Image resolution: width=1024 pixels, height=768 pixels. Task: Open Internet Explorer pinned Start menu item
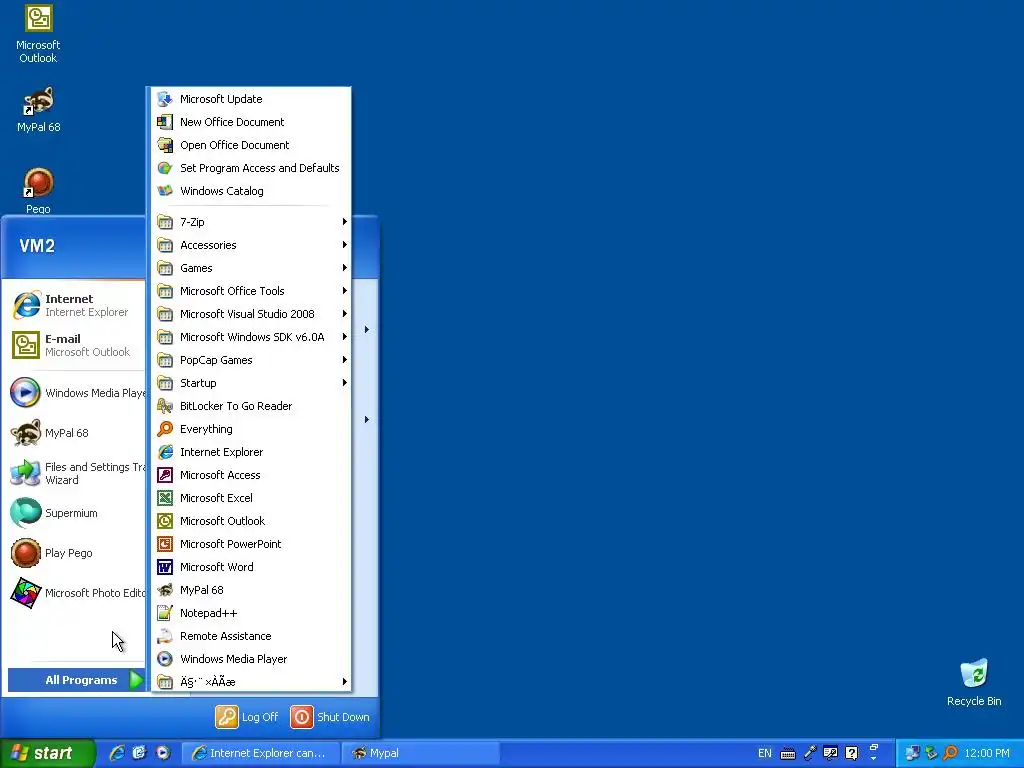click(x=74, y=306)
